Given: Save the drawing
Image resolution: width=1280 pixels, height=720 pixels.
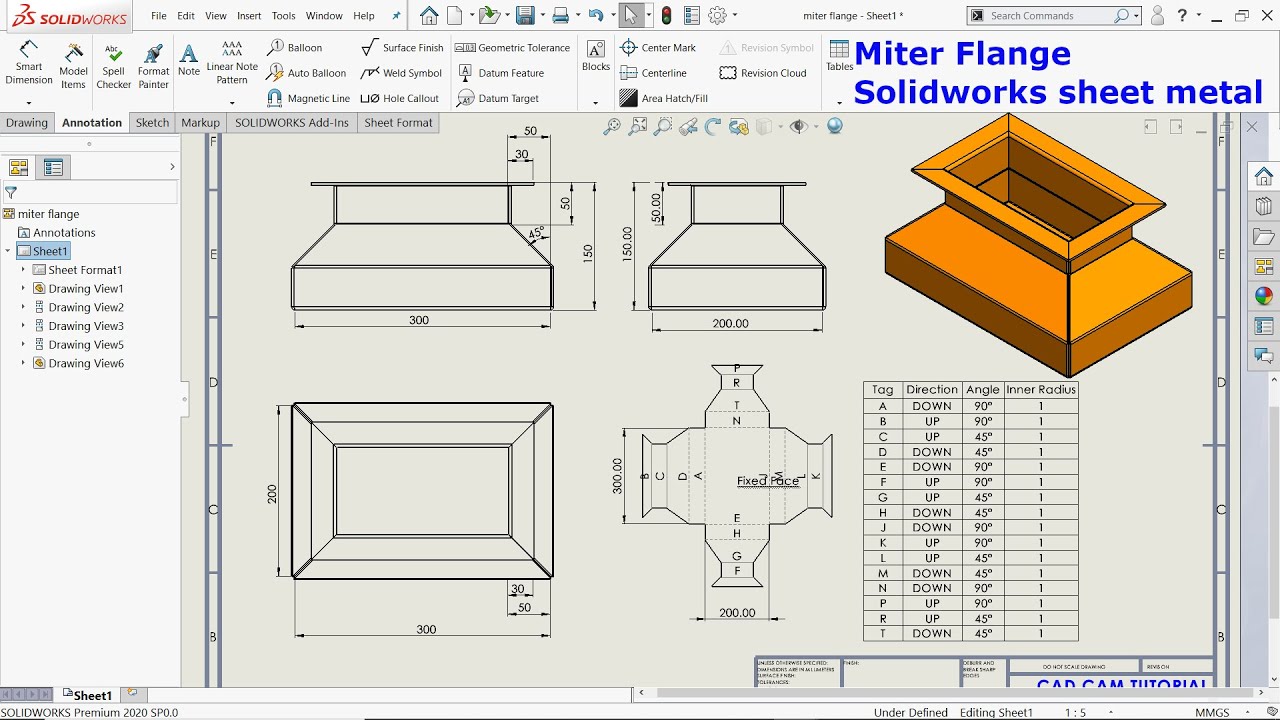Looking at the screenshot, I should pyautogui.click(x=526, y=15).
